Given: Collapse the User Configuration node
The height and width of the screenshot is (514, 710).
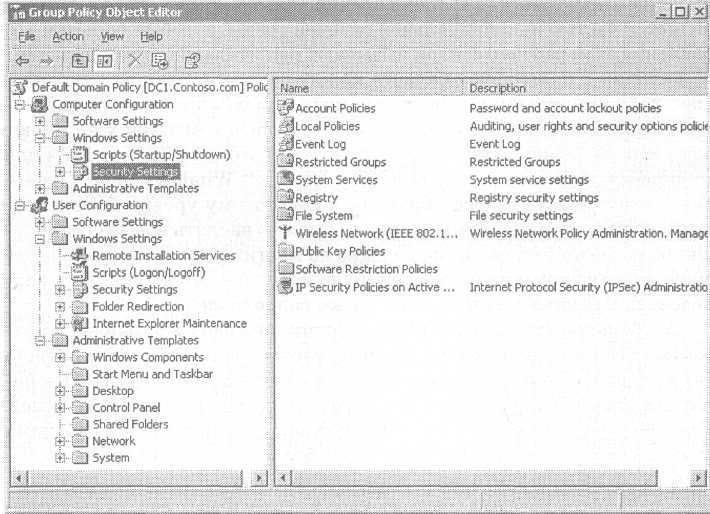Looking at the screenshot, I should coord(19,206).
